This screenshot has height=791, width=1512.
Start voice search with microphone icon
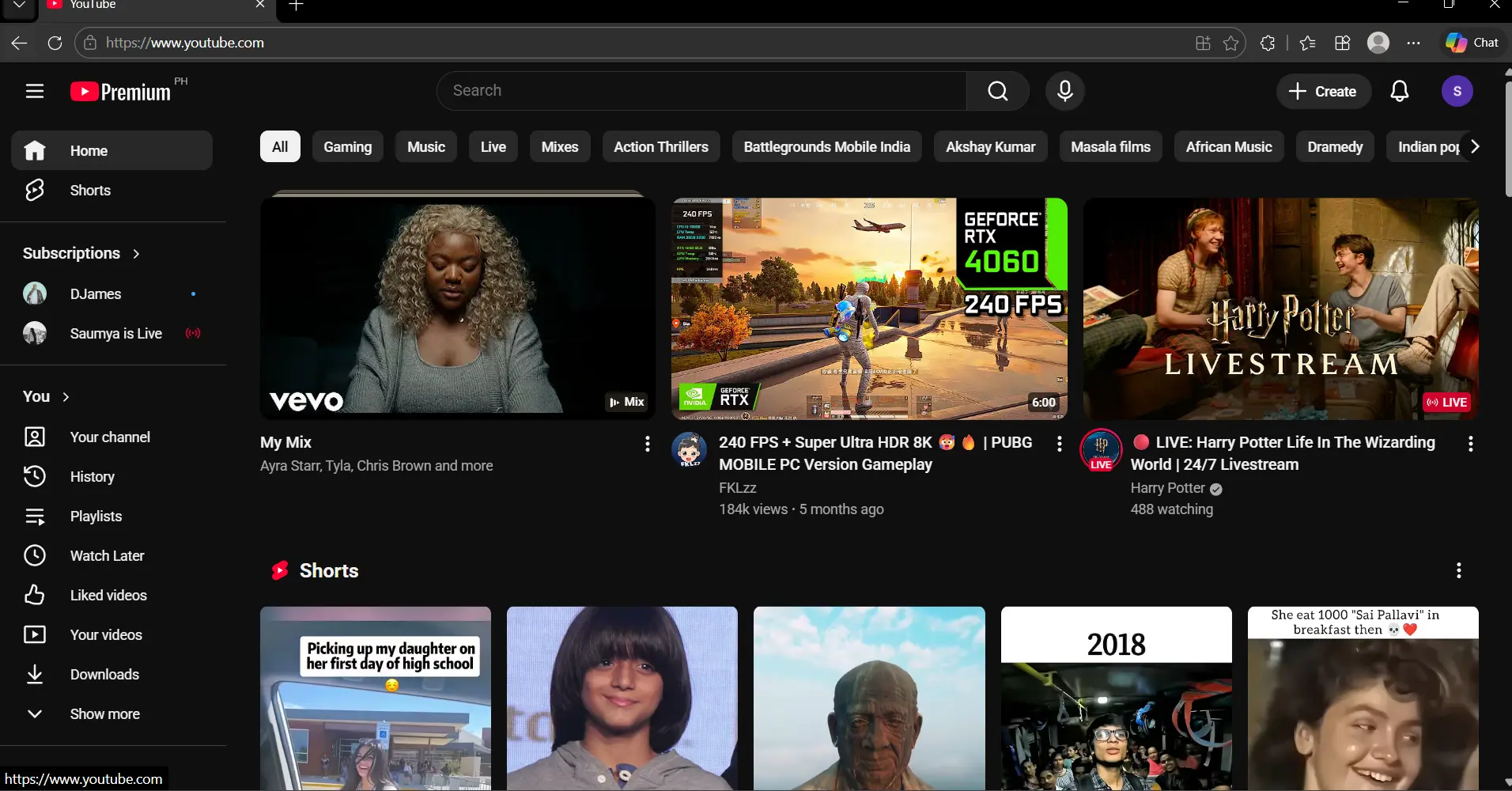1064,91
